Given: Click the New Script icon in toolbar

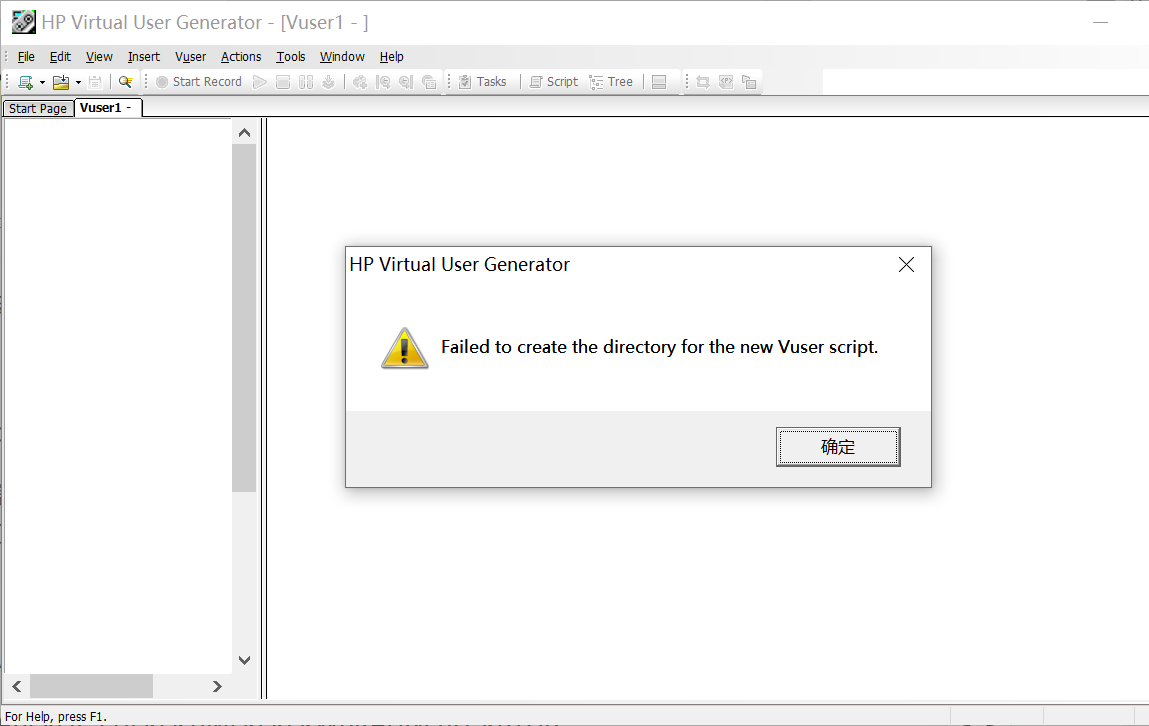Looking at the screenshot, I should click(26, 82).
